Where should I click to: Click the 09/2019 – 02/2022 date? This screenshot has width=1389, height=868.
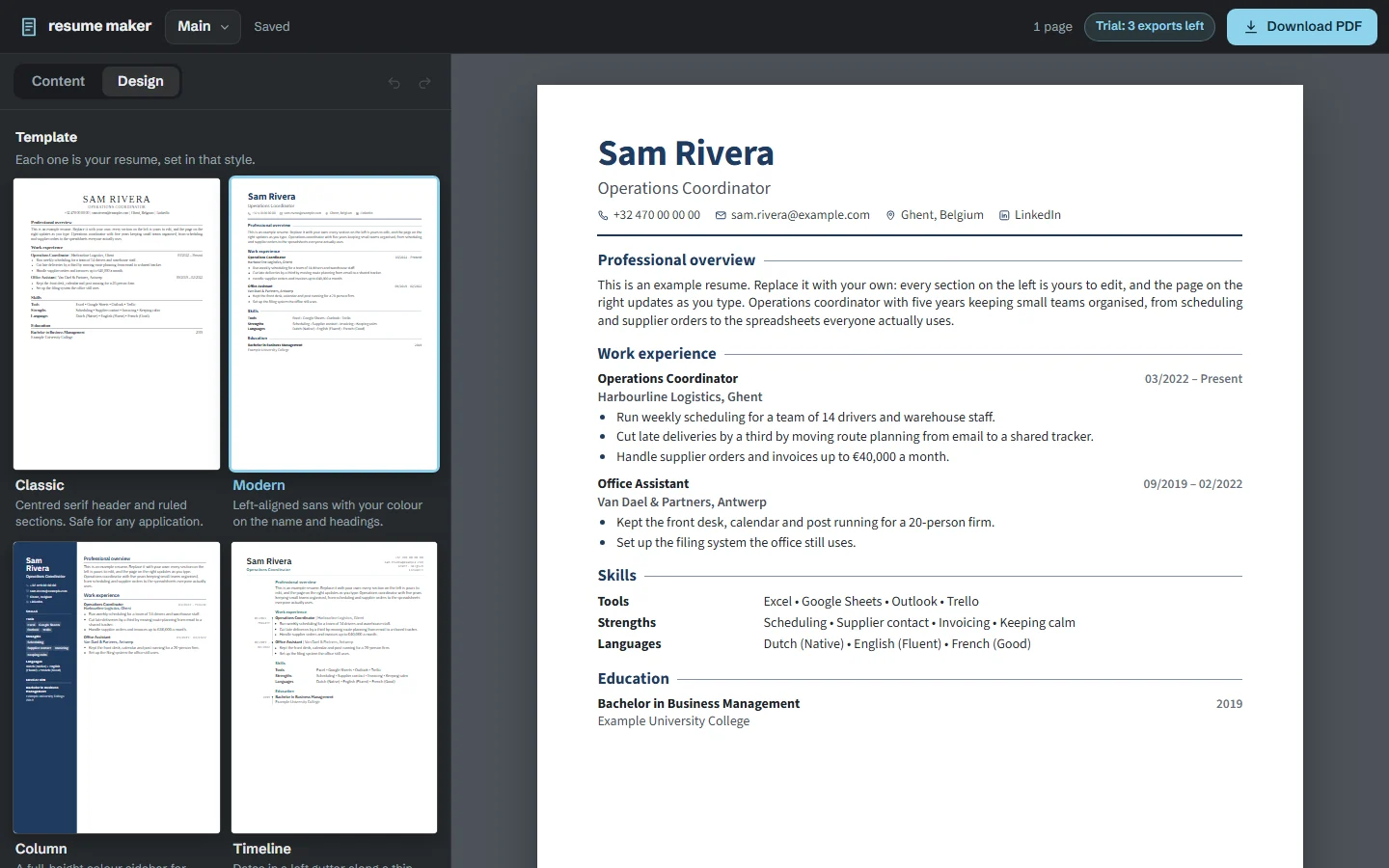[x=1192, y=484]
